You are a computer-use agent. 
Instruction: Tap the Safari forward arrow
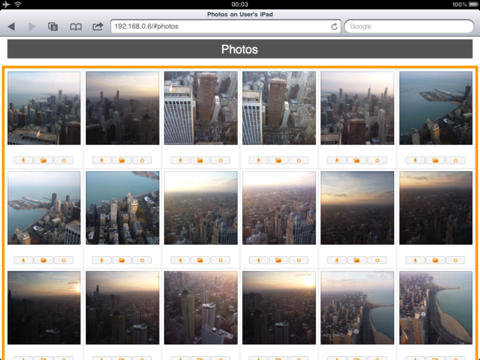point(32,26)
